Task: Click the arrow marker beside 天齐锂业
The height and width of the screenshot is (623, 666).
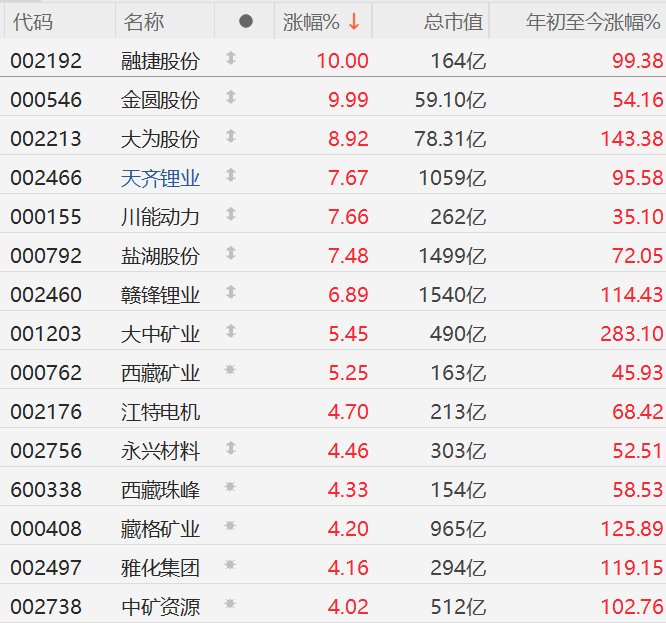Action: tap(231, 177)
